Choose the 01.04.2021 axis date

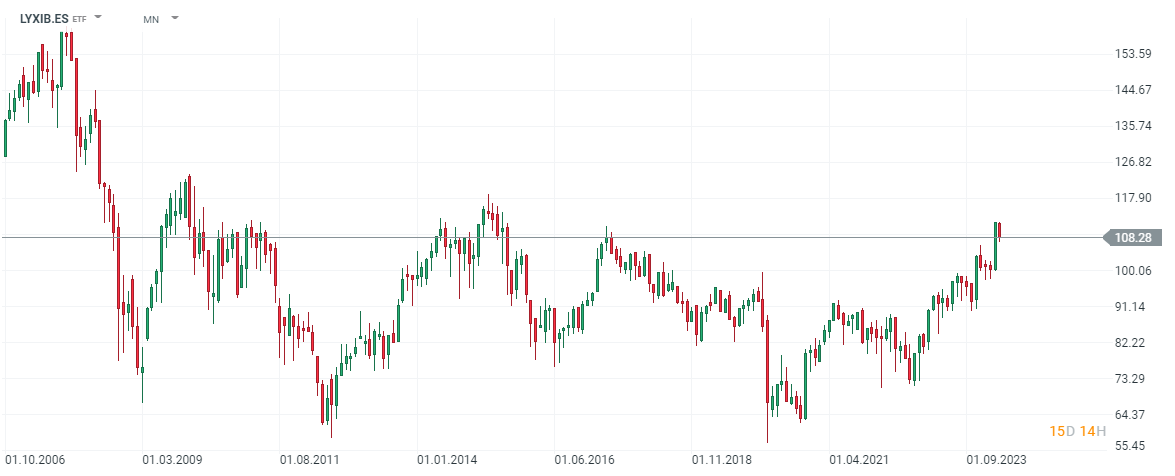pyautogui.click(x=860, y=461)
